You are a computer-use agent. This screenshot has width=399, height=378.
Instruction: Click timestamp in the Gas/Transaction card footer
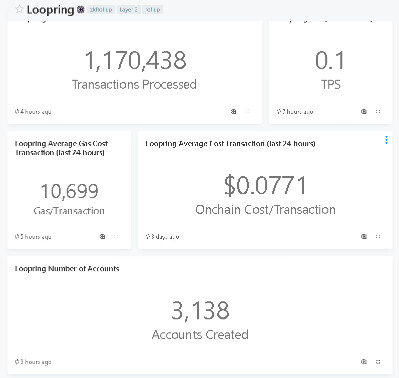pos(33,237)
